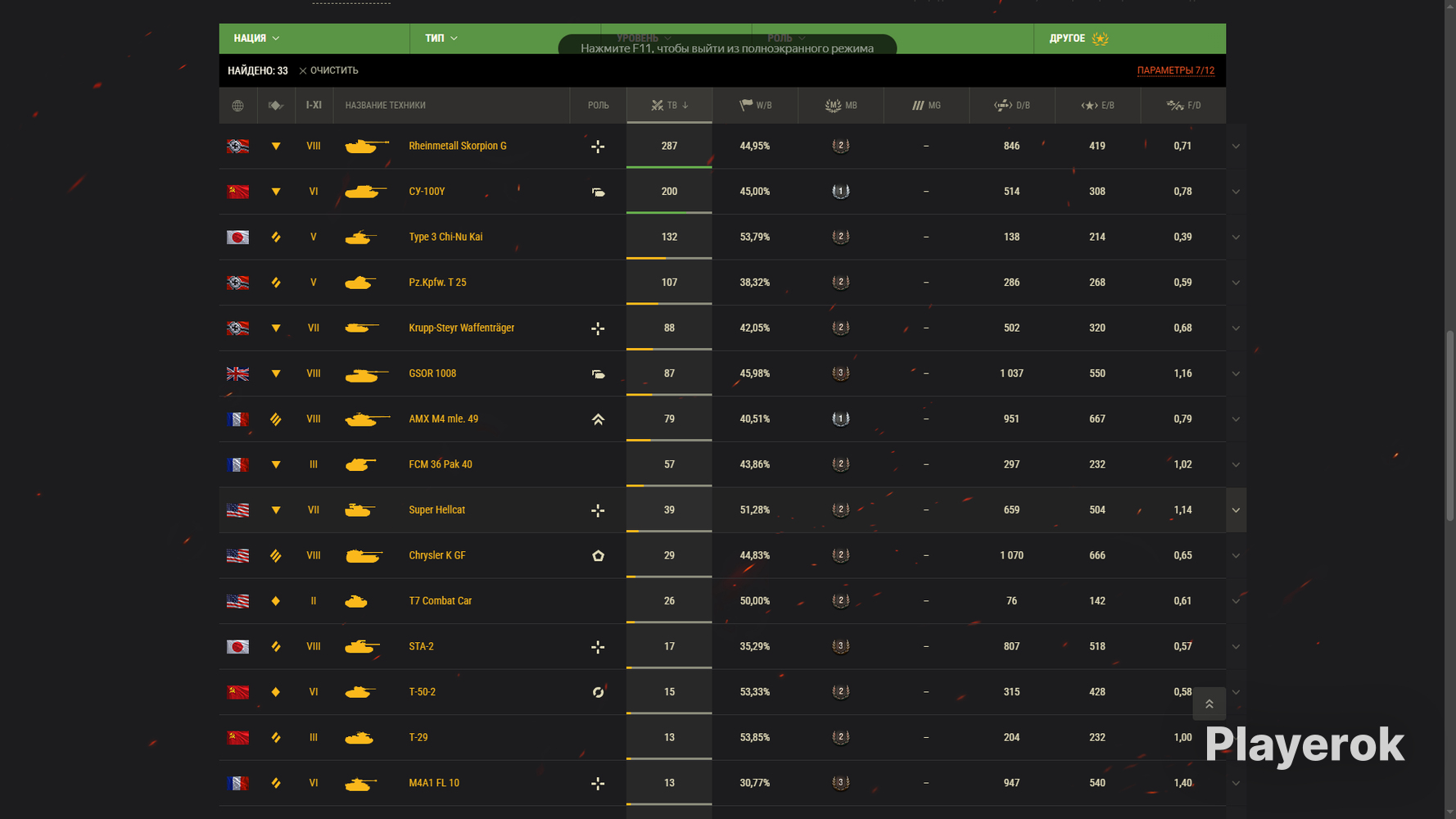This screenshot has width=1456, height=819.
Task: Sort the table by W/B win rate column
Action: pos(755,106)
